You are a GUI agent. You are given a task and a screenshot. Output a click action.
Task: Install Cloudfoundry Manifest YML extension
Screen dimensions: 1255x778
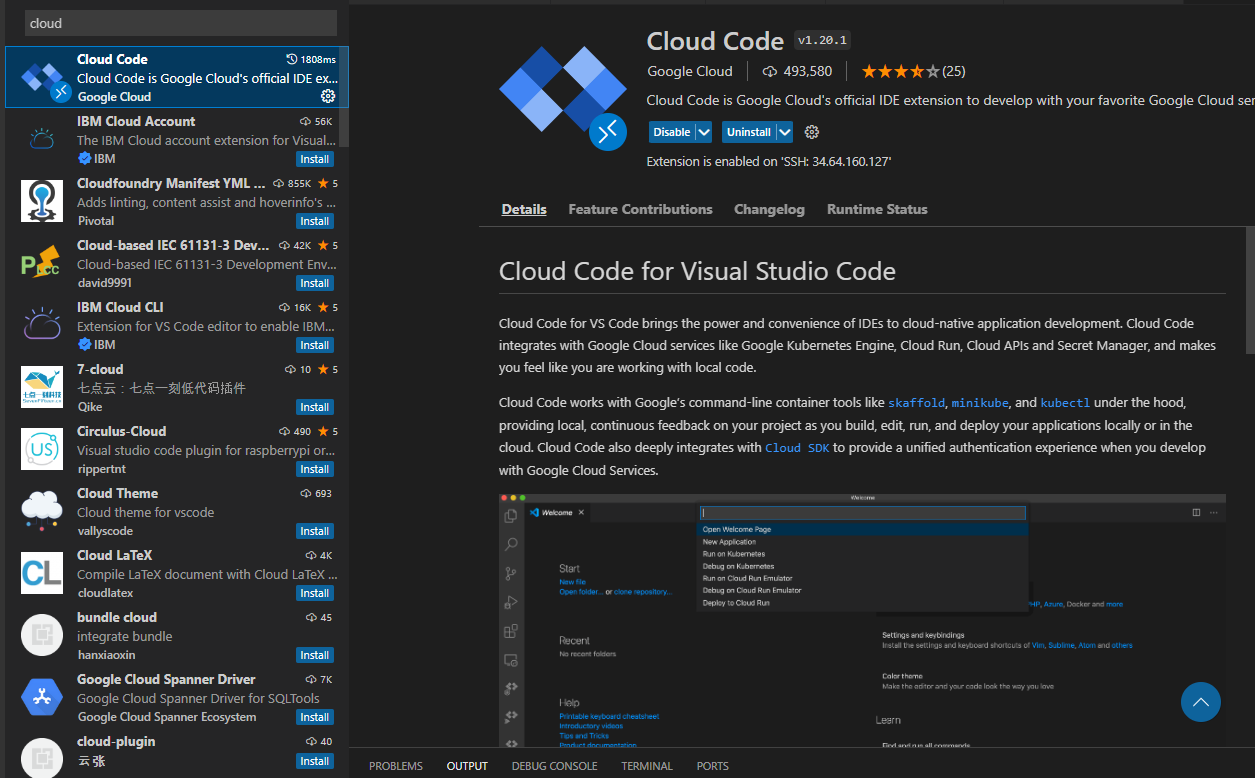(x=315, y=221)
